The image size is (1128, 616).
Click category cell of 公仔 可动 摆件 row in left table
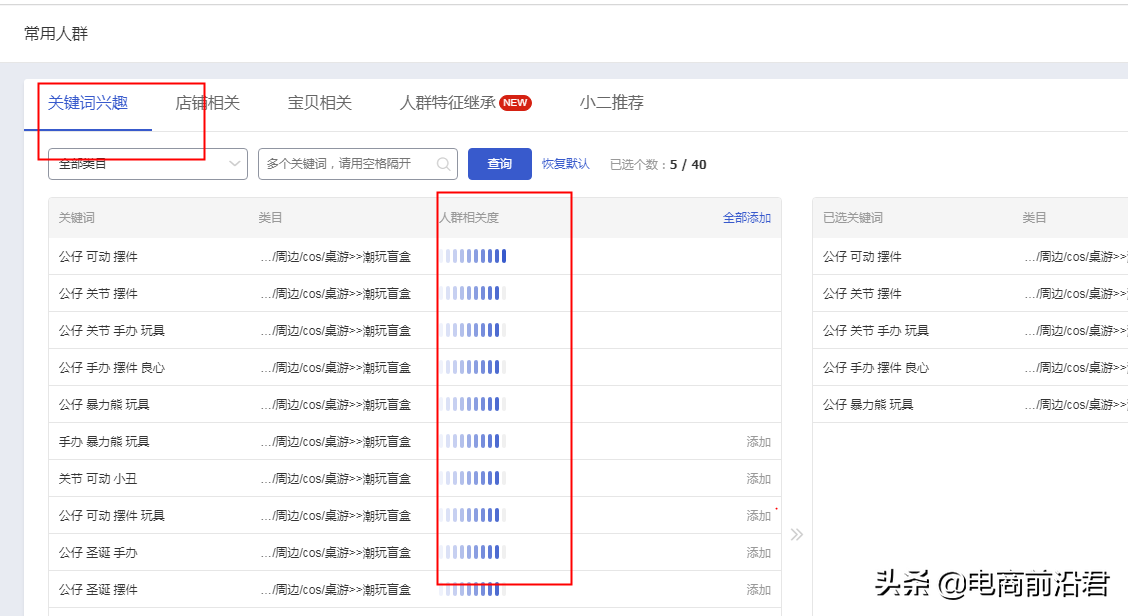(x=336, y=256)
